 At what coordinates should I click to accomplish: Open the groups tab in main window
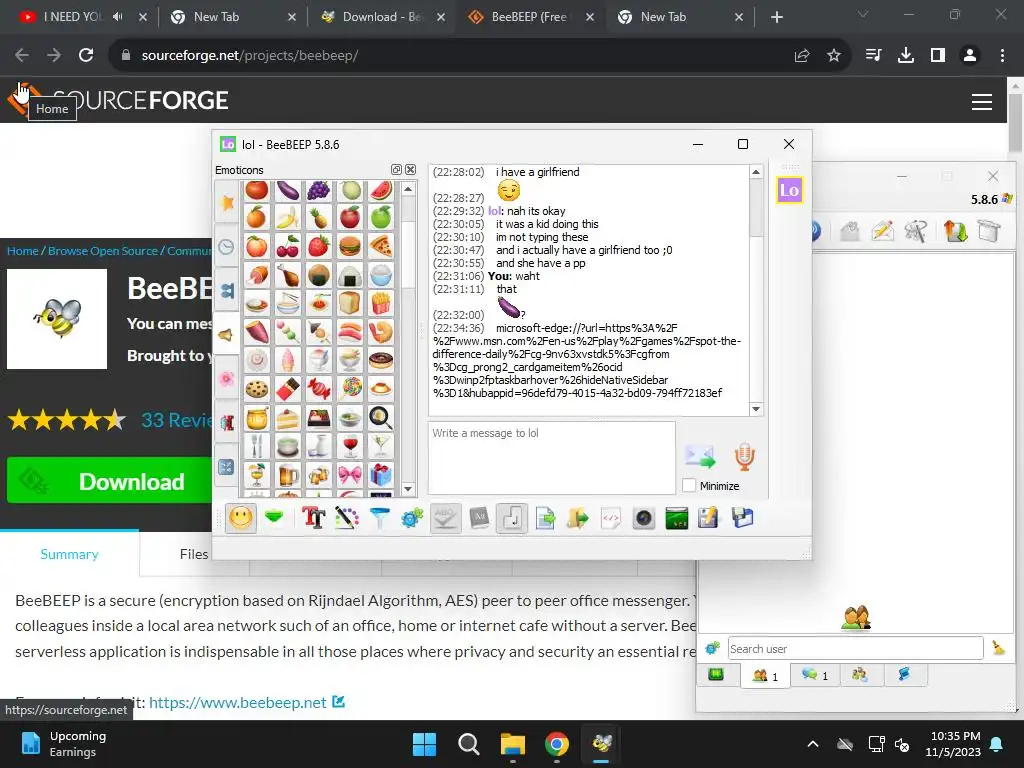859,675
